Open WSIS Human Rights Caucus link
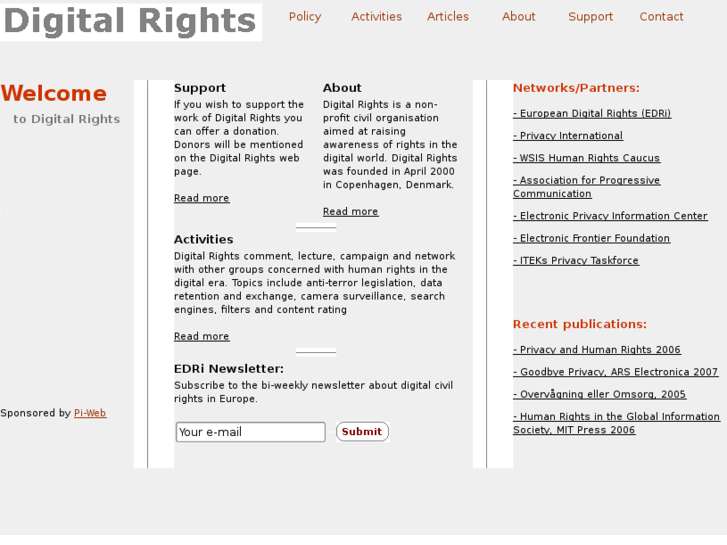Screen dimensions: 727x545 point(587,158)
